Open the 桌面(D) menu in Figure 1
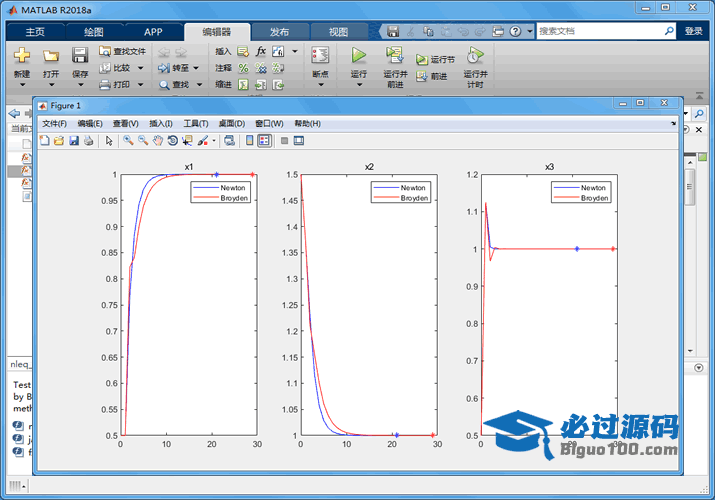 [x=232, y=124]
